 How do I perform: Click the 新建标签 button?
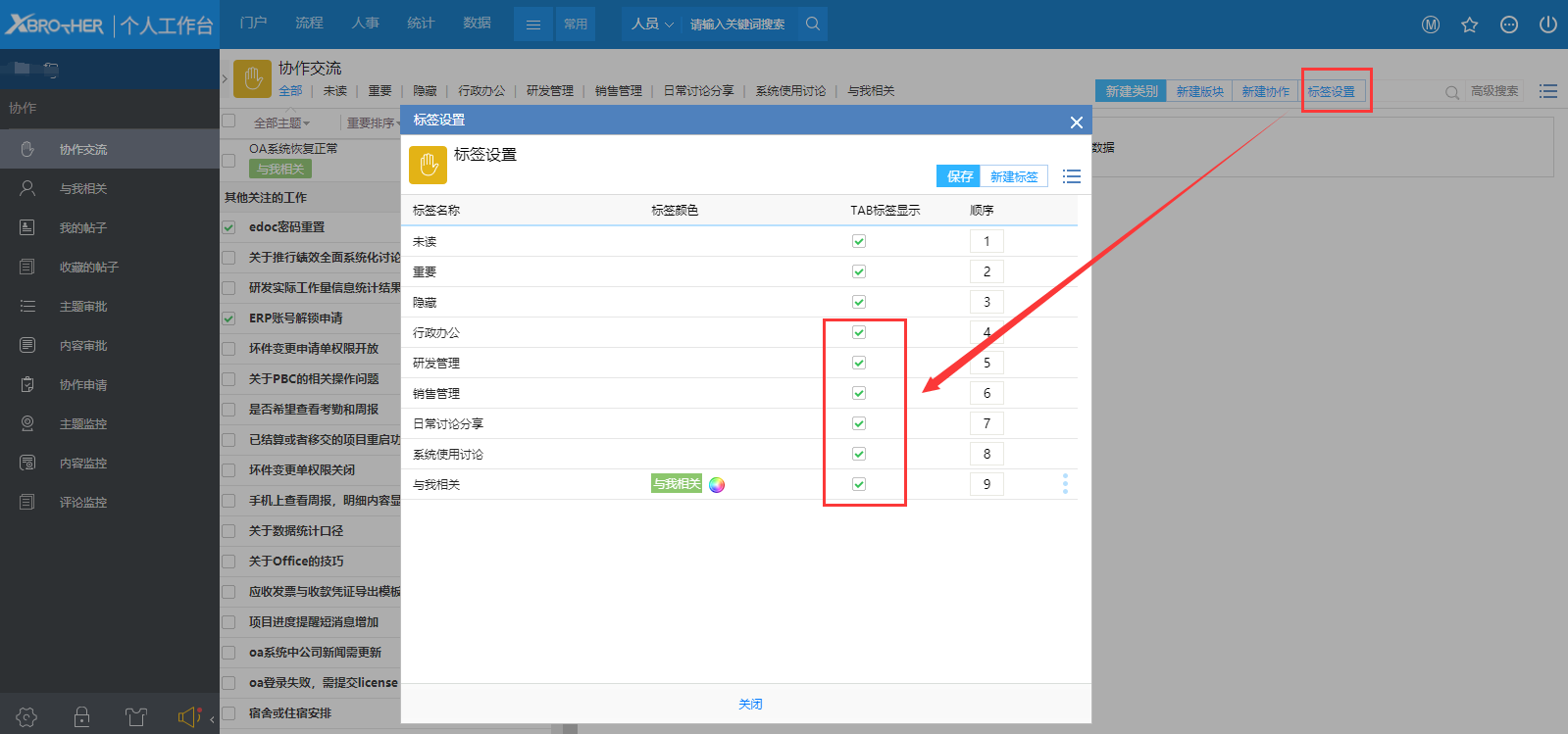(x=1013, y=176)
